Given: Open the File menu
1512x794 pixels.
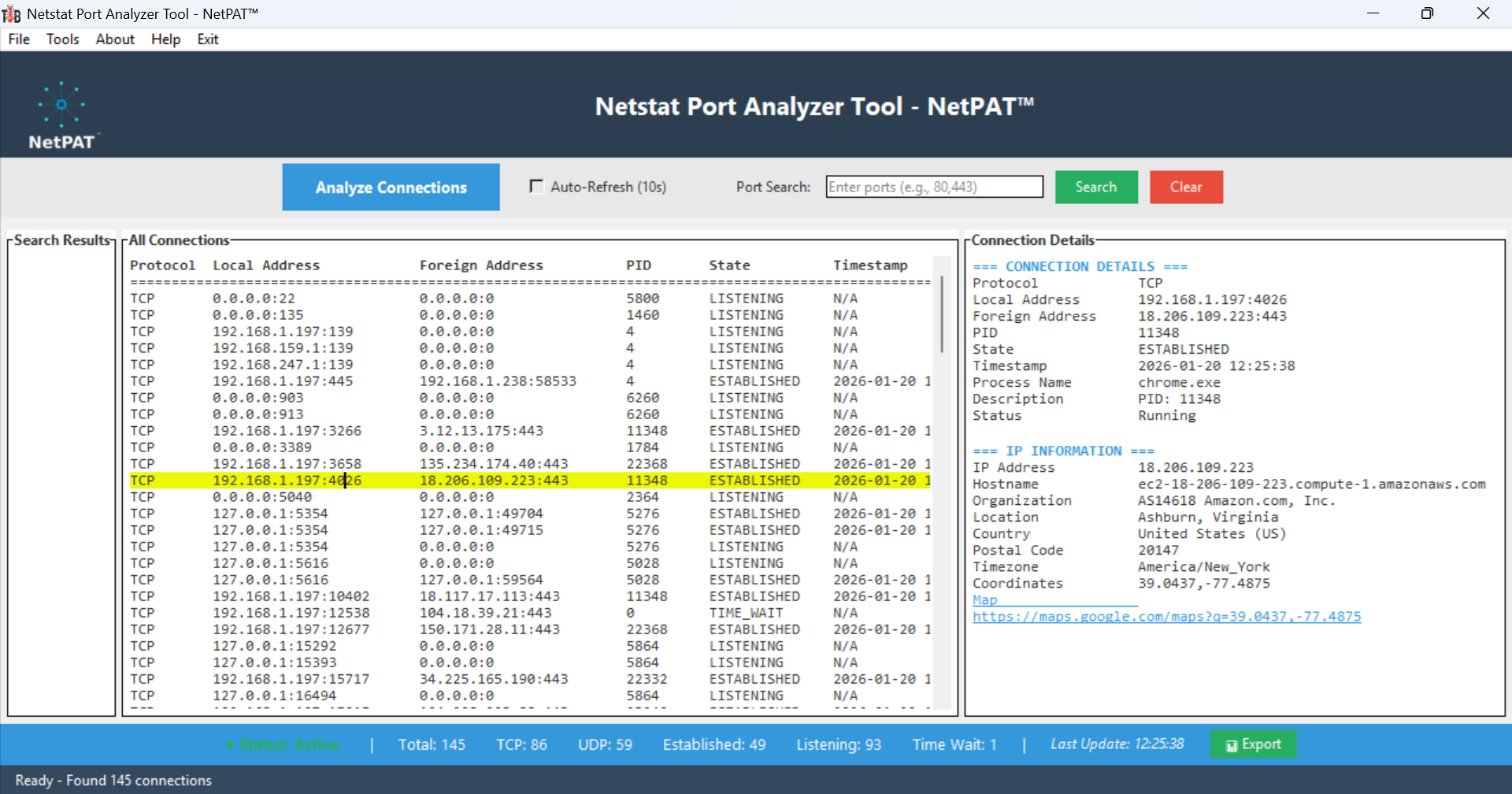Looking at the screenshot, I should tap(19, 39).
